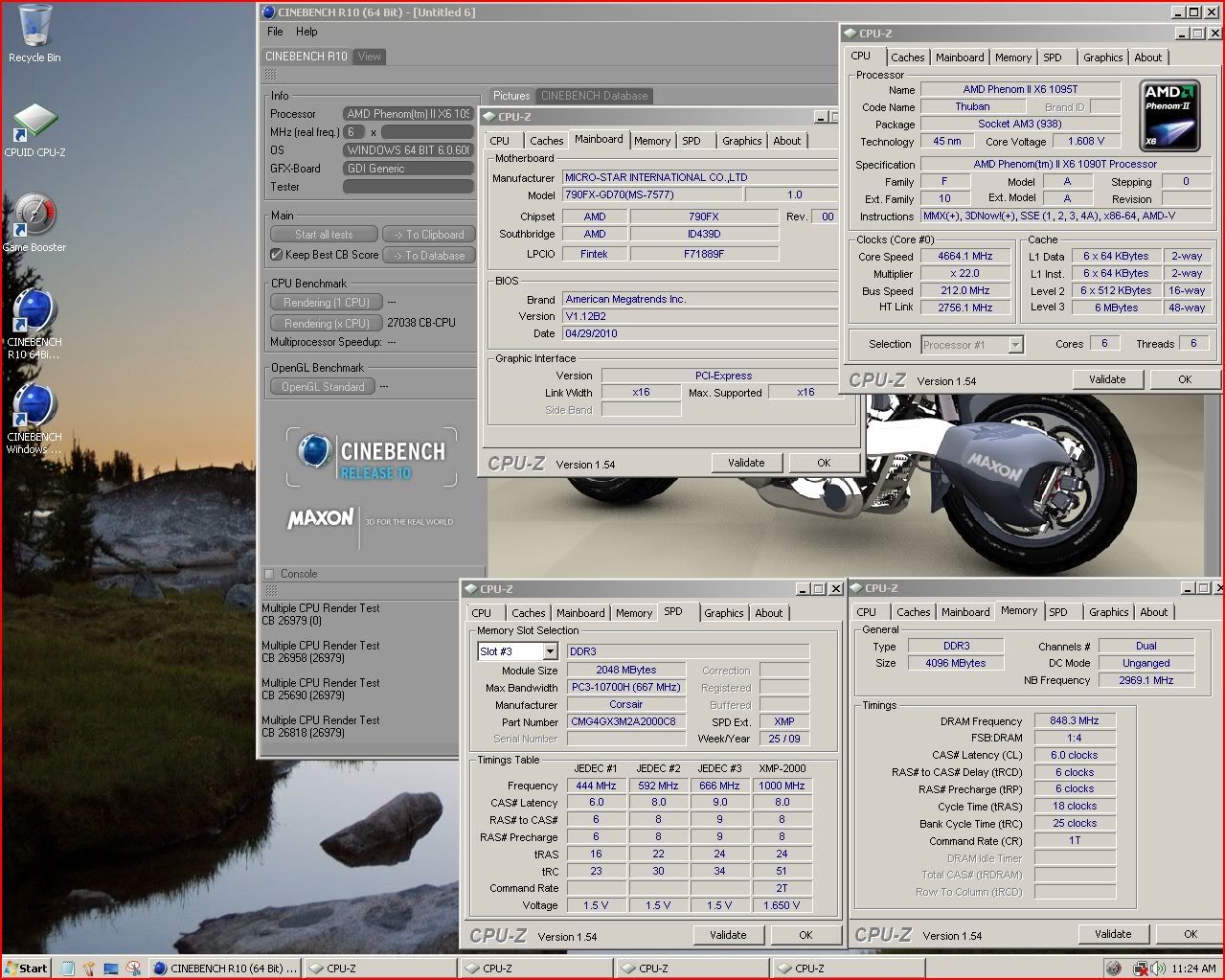Click the Game Booster gauge tray icon
The image size is (1225, 980).
[1113, 969]
